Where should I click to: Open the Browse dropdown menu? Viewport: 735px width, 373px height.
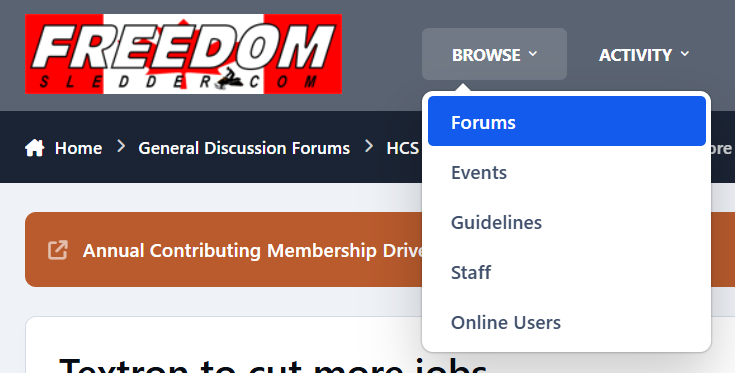(x=494, y=54)
